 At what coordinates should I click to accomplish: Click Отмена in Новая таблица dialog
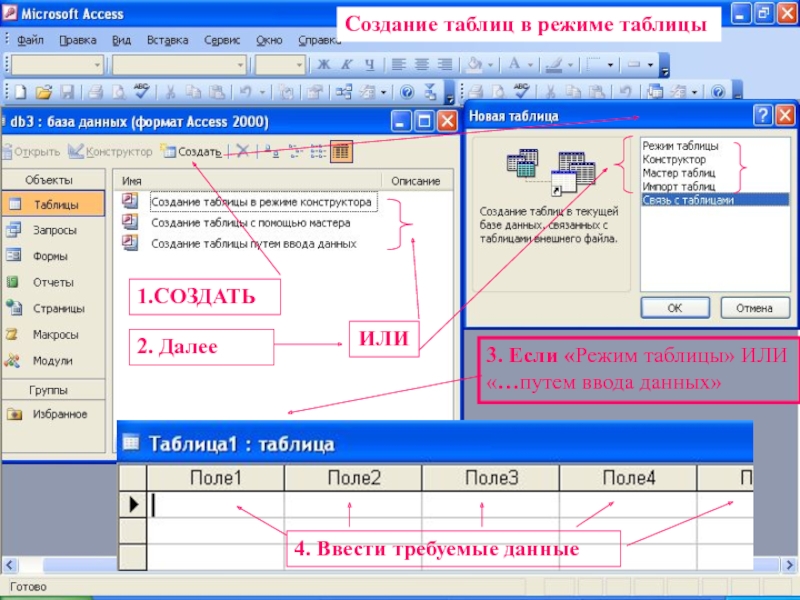click(x=754, y=308)
